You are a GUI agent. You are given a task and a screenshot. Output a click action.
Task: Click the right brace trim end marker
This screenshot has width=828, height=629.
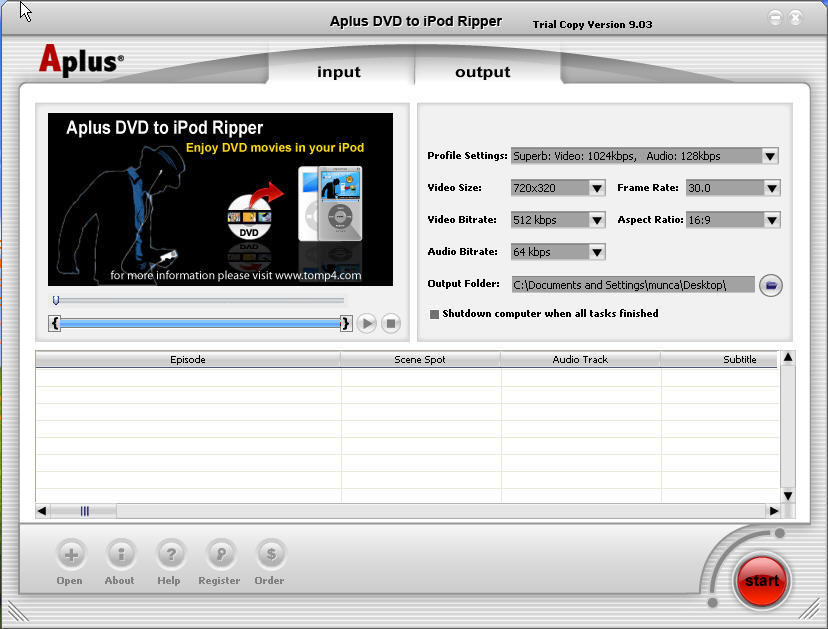(345, 323)
